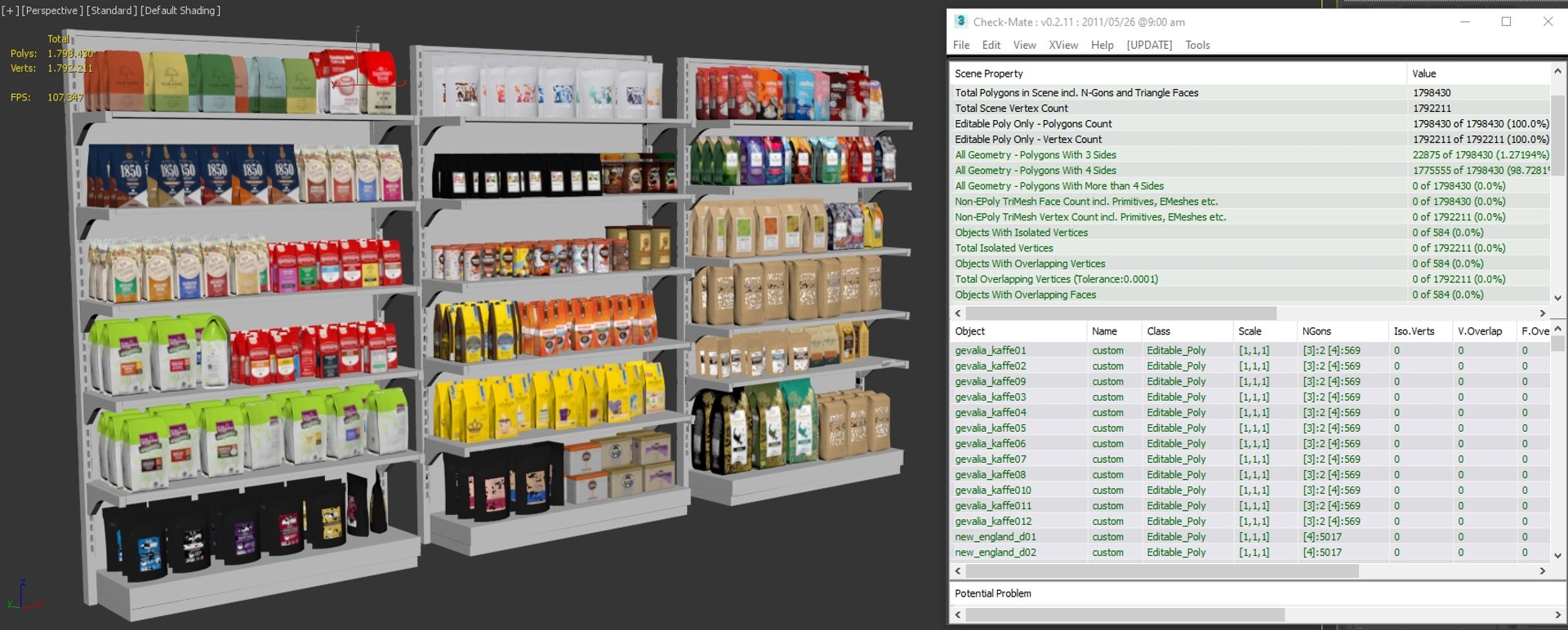The image size is (1568, 630).
Task: Sort the object list by Object column
Action: pos(1018,331)
